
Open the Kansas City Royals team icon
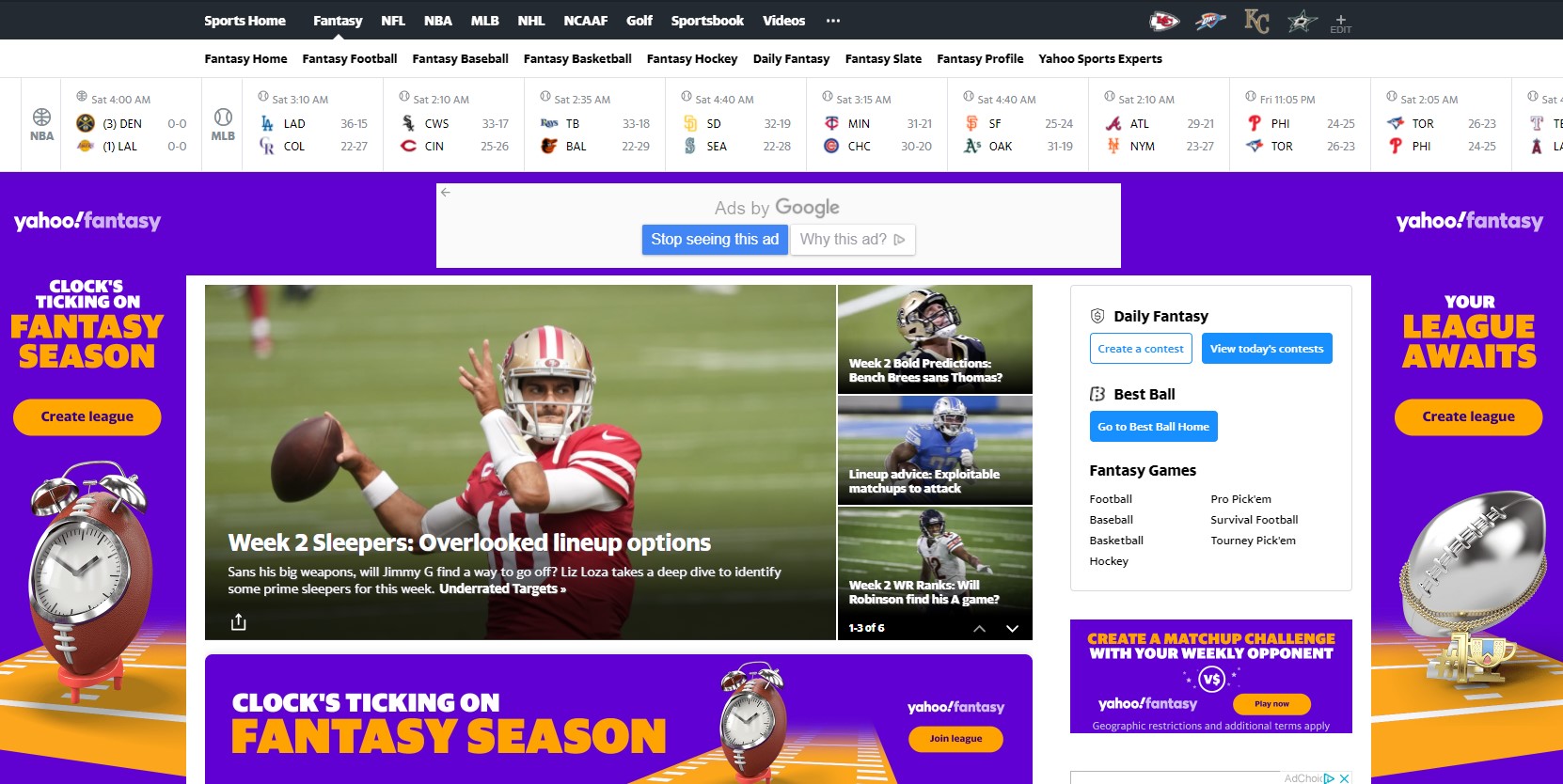click(x=1256, y=21)
